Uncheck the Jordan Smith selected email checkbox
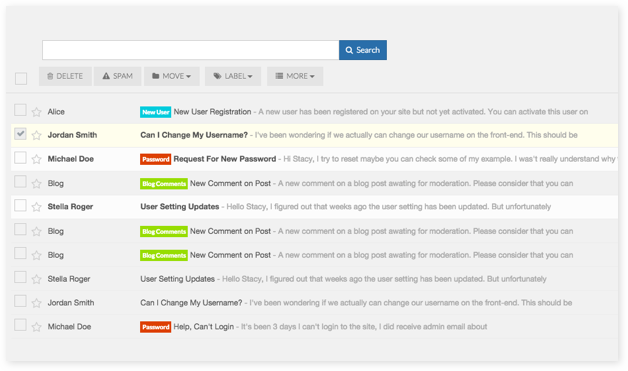The height and width of the screenshot is (371, 628). click(20, 133)
